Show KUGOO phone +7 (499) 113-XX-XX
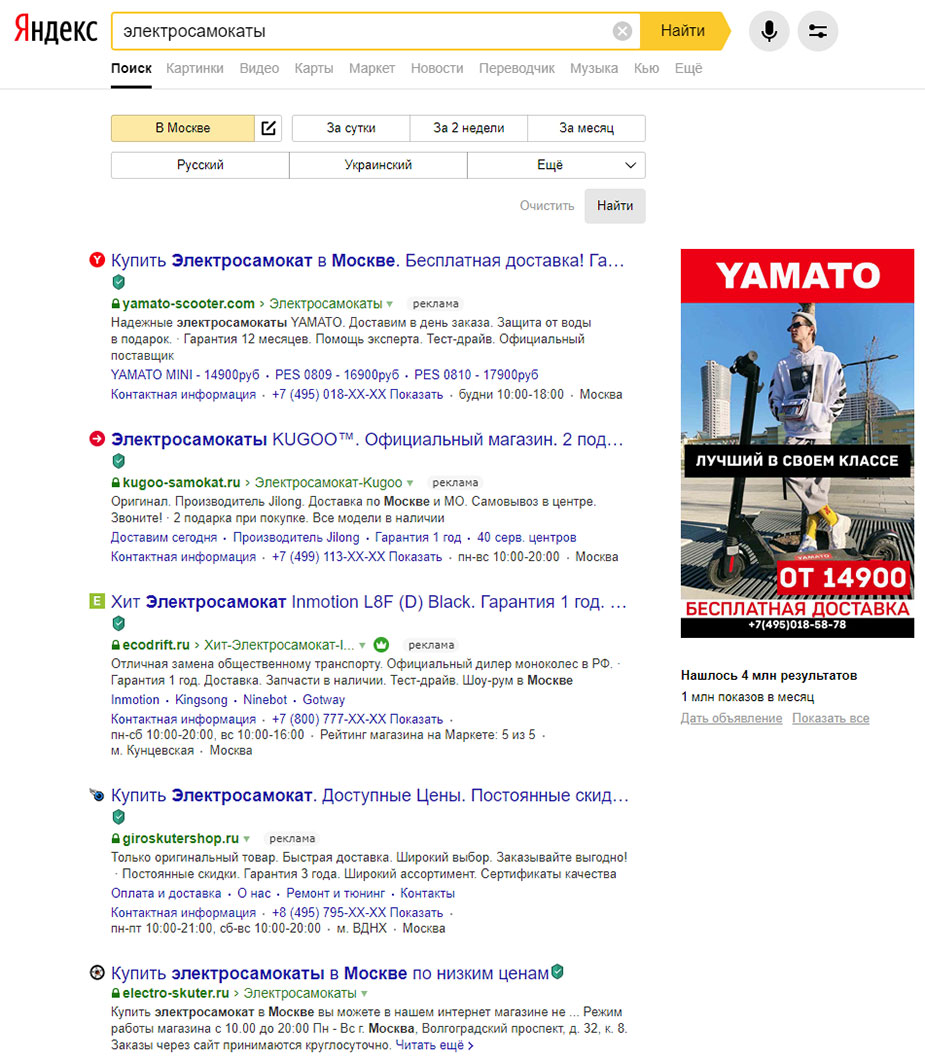925x1059 pixels. pyautogui.click(x=356, y=557)
